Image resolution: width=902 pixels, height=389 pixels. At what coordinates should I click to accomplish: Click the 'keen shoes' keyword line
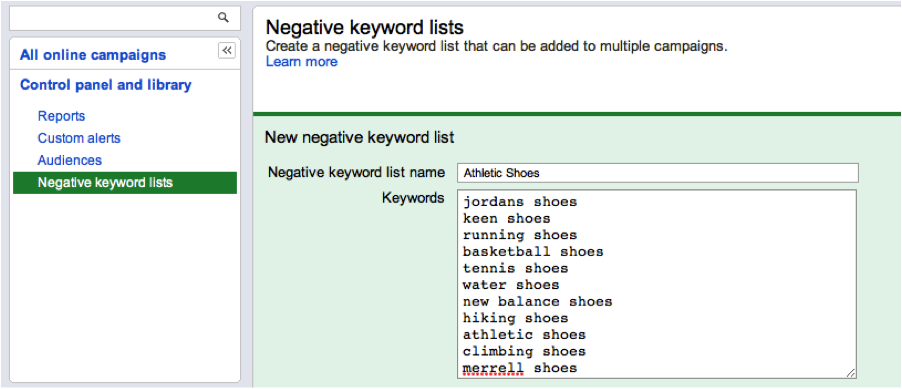[x=507, y=219]
